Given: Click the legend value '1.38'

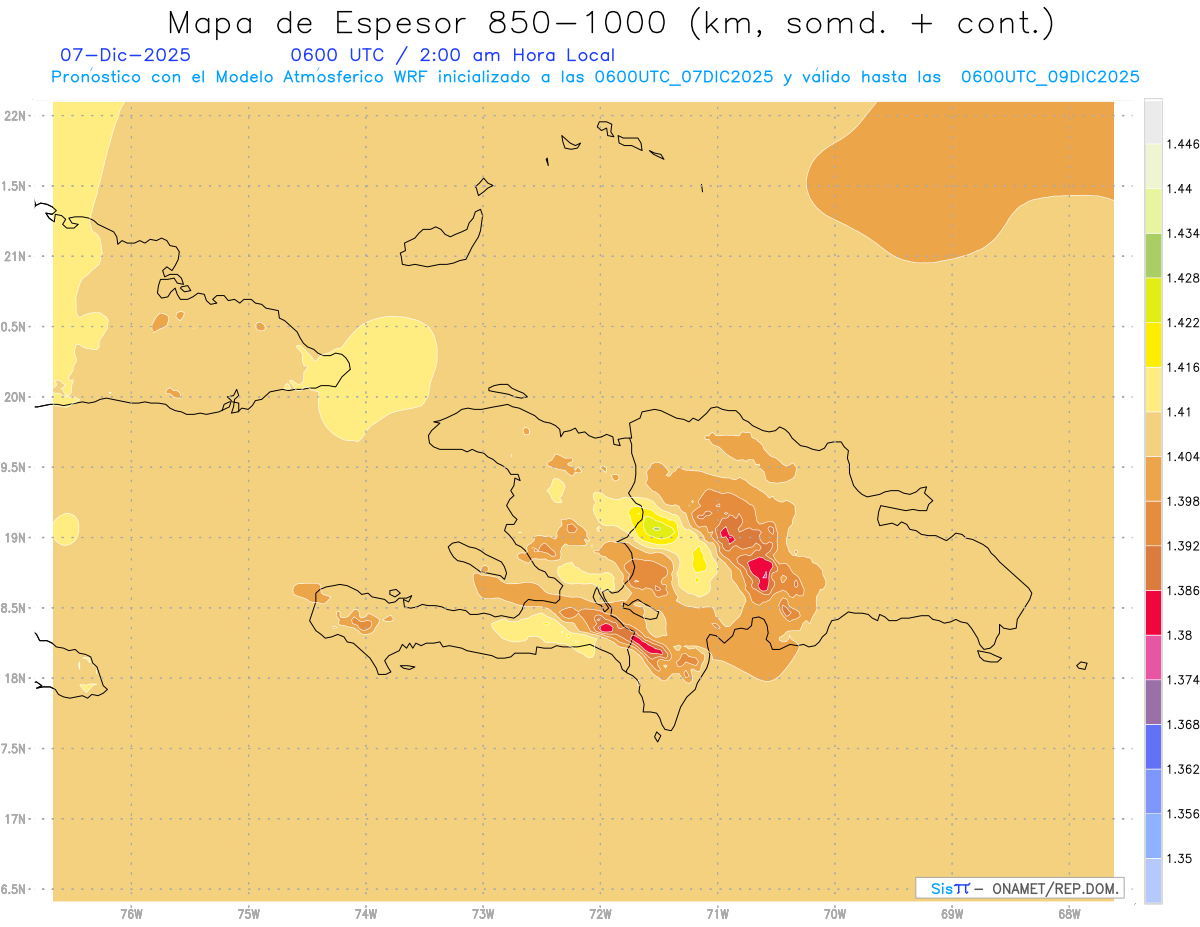Looking at the screenshot, I should pos(1179,635).
